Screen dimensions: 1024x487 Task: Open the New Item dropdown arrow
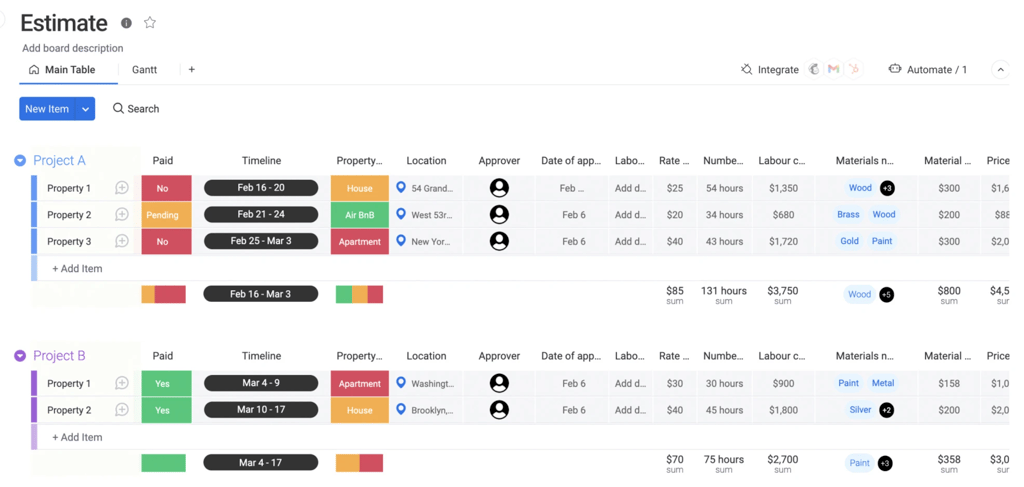(85, 109)
